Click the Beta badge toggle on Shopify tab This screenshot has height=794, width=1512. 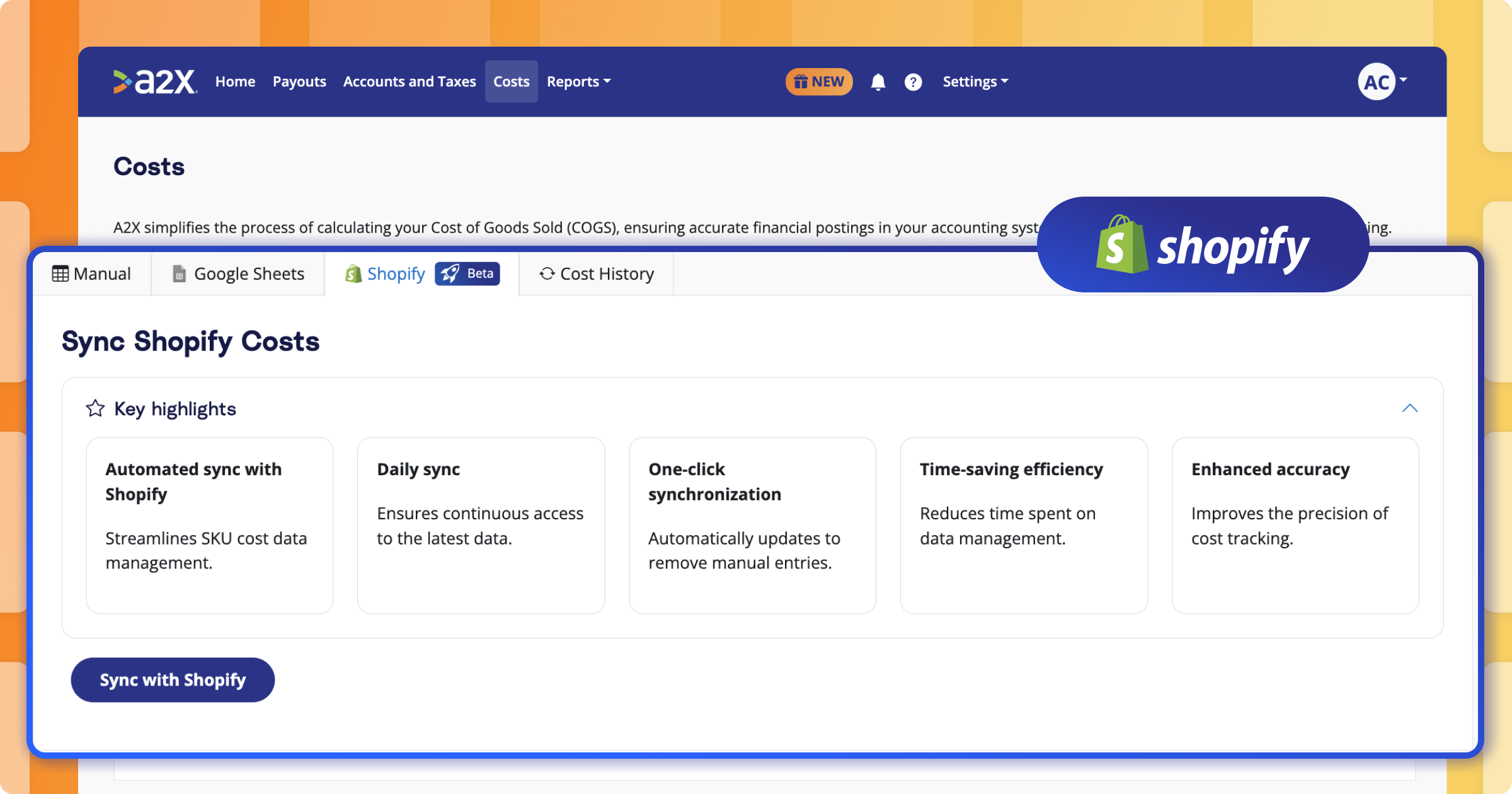467,273
